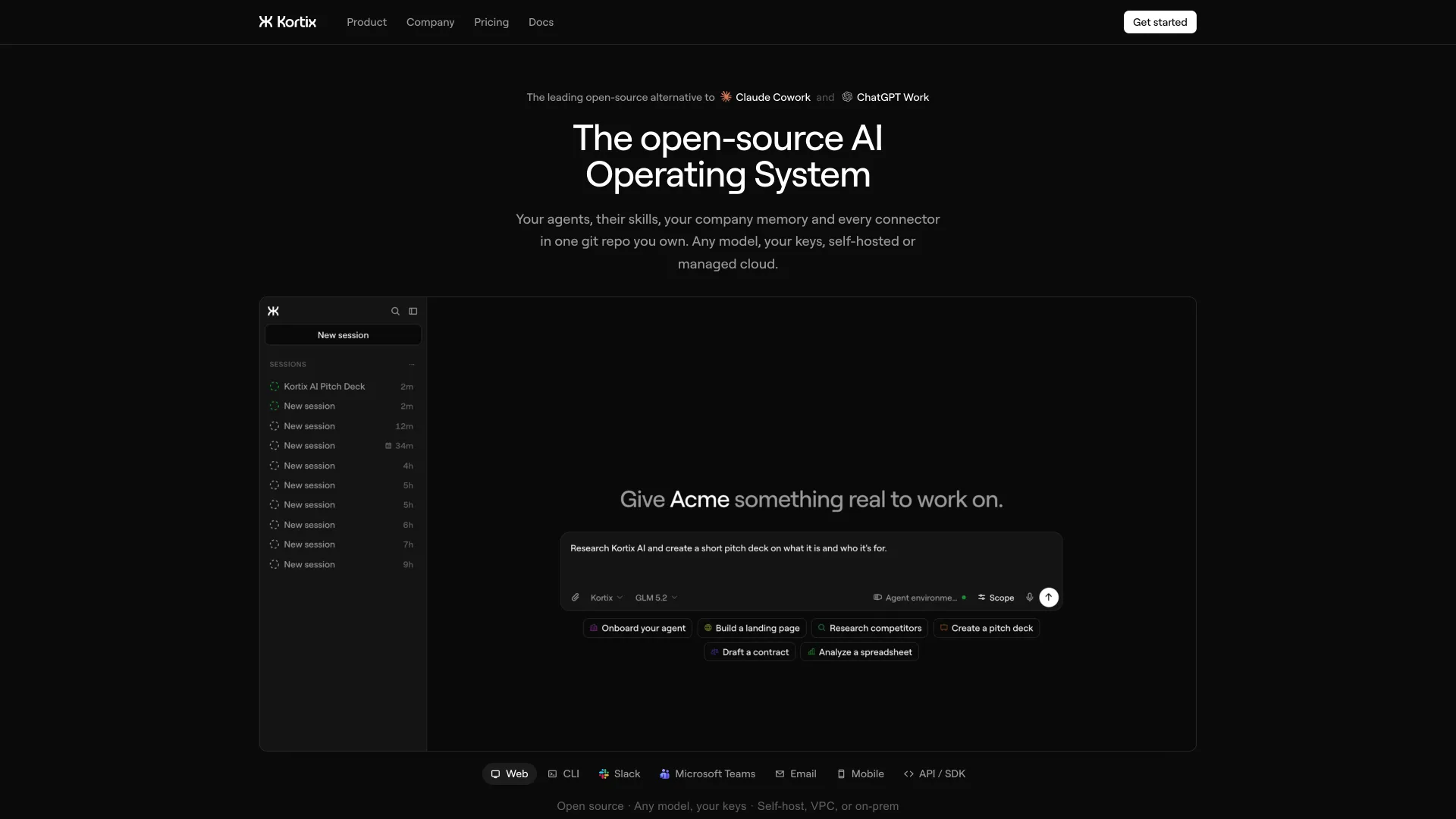Open the Kortix agent dropdown
The height and width of the screenshot is (819, 1456).
[607, 598]
